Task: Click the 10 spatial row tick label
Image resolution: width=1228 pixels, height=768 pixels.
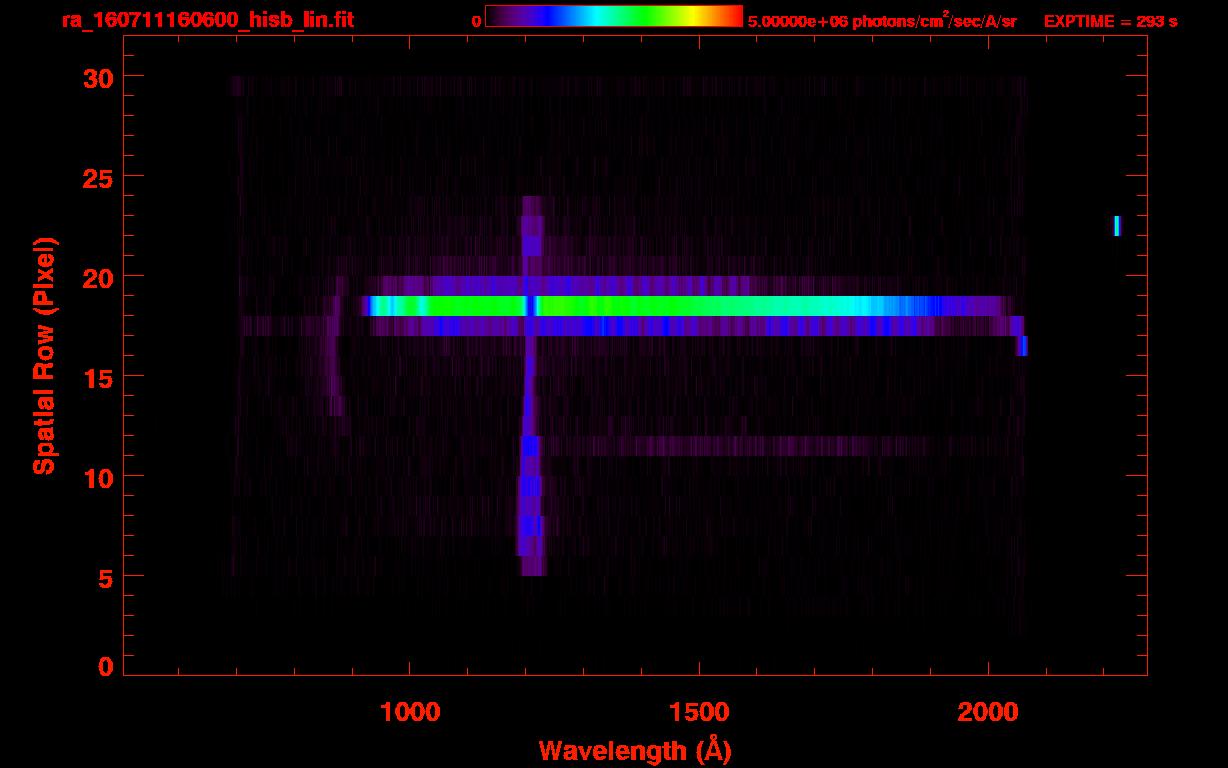Action: point(100,477)
